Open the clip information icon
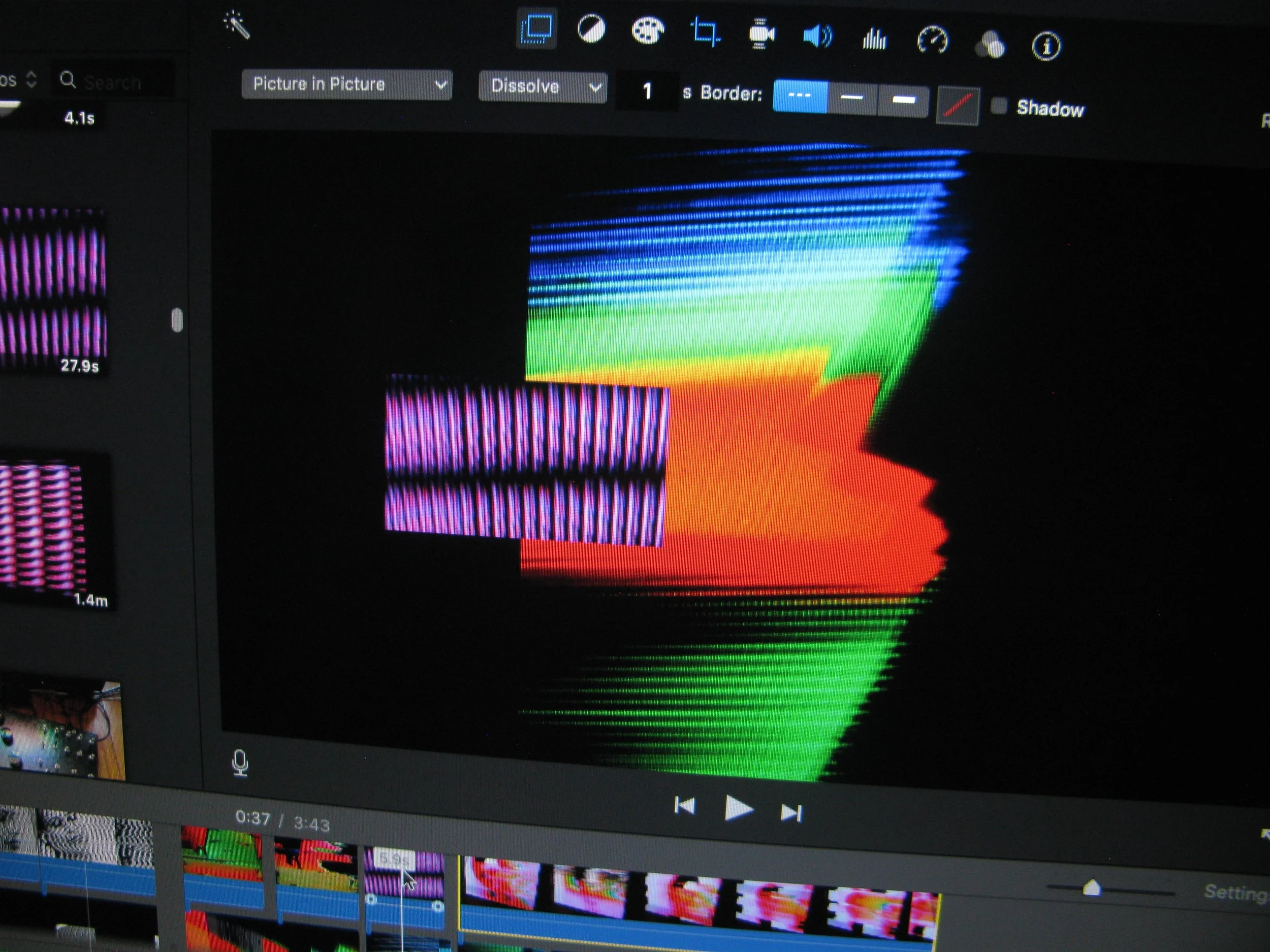The height and width of the screenshot is (952, 1270). pos(1046,46)
